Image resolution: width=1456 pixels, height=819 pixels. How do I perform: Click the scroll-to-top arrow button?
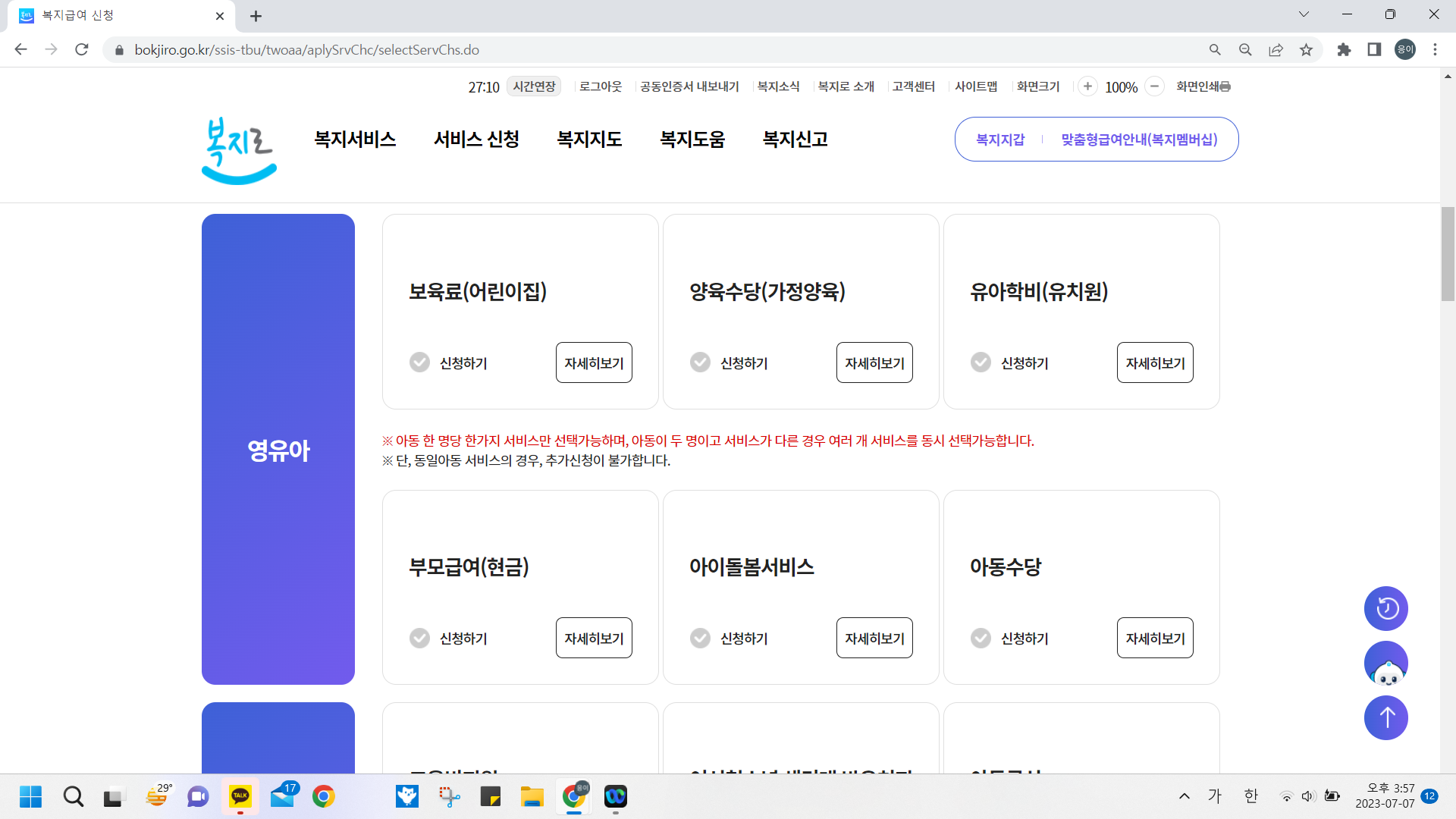point(1385,717)
